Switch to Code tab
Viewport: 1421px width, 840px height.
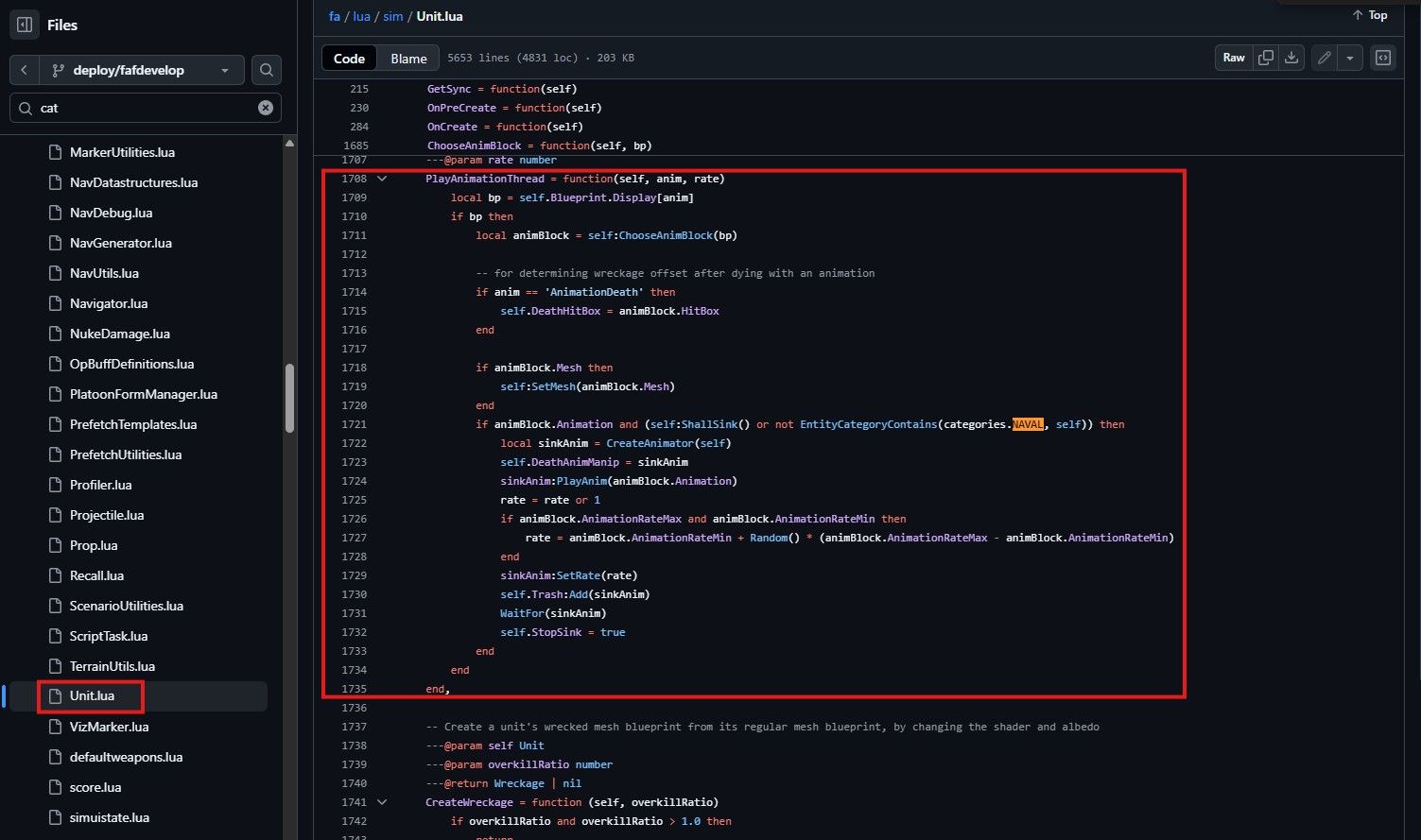point(349,59)
